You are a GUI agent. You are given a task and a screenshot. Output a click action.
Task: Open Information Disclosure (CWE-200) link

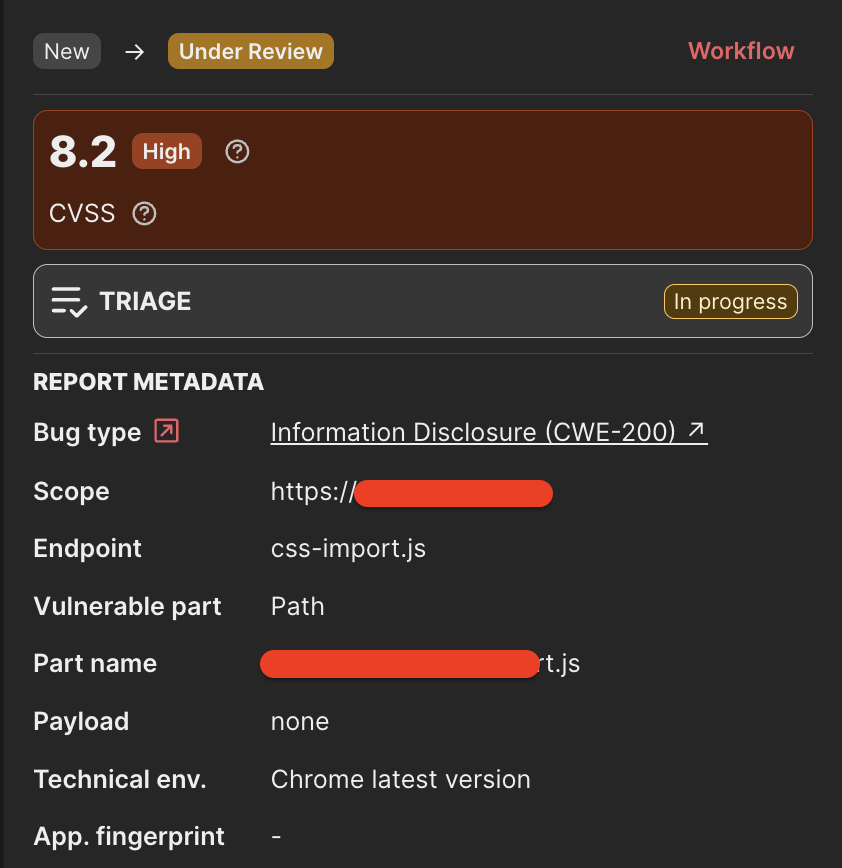(x=489, y=432)
